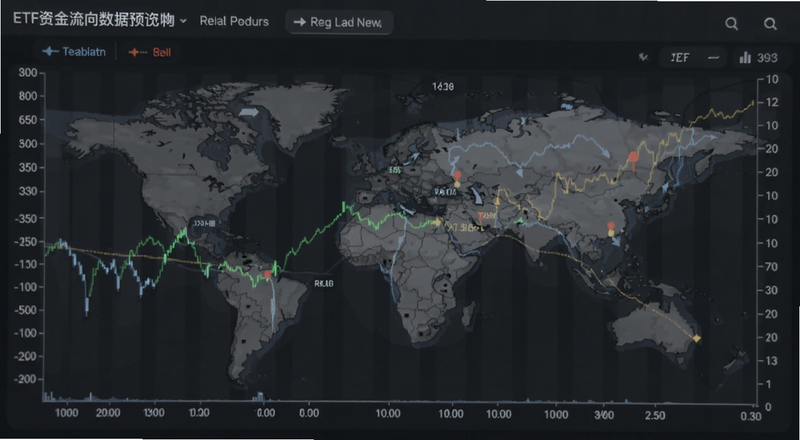Image resolution: width=800 pixels, height=440 pixels.
Task: Click the 2.50 bottom axis value
Action: (655, 413)
